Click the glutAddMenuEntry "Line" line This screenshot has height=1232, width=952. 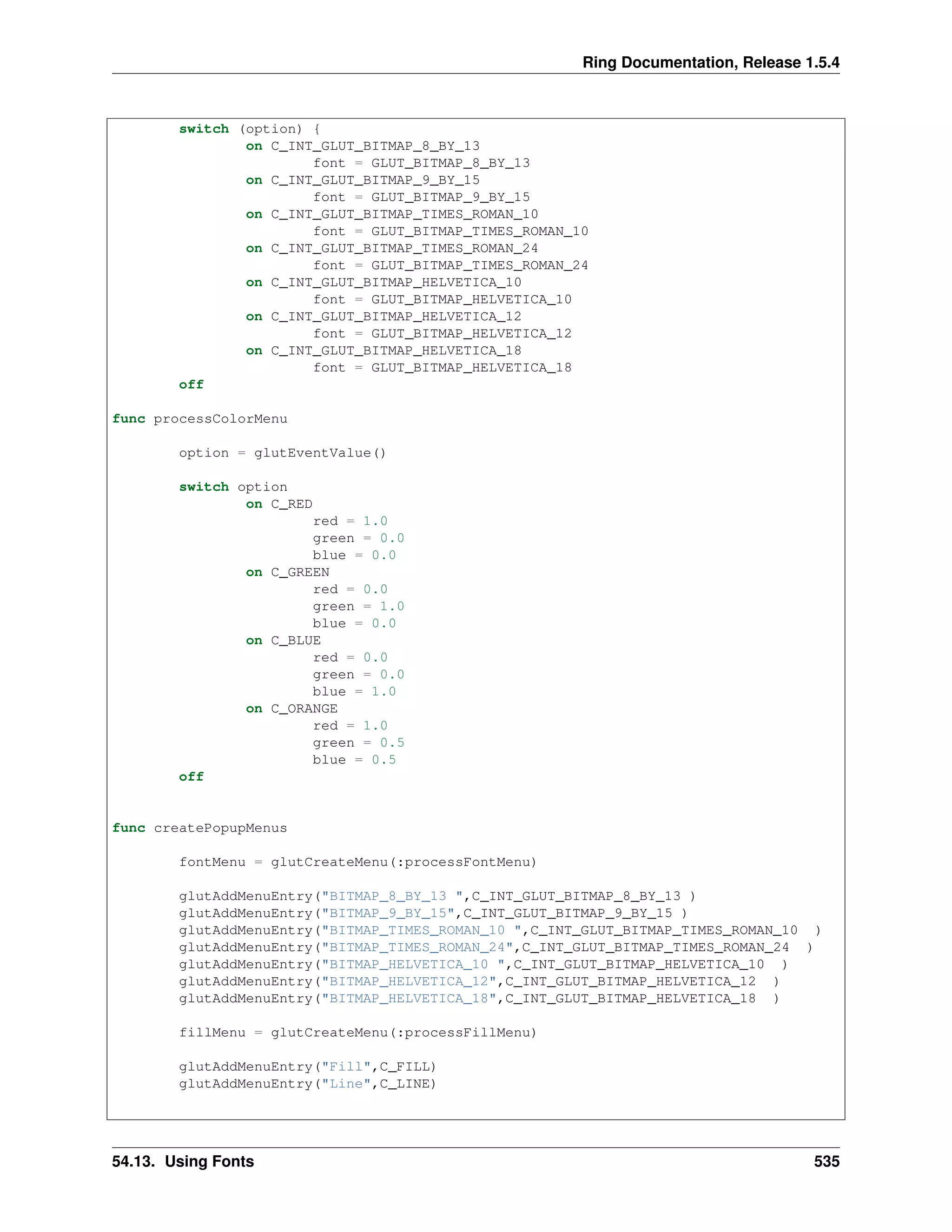(x=307, y=1084)
